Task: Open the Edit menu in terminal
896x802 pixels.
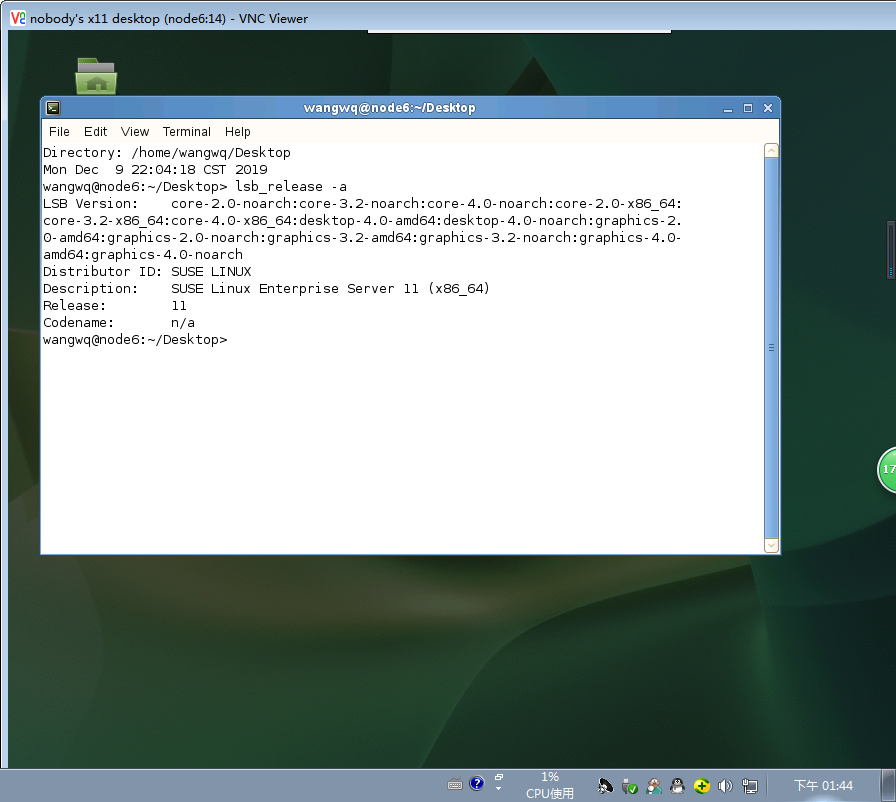Action: (95, 132)
